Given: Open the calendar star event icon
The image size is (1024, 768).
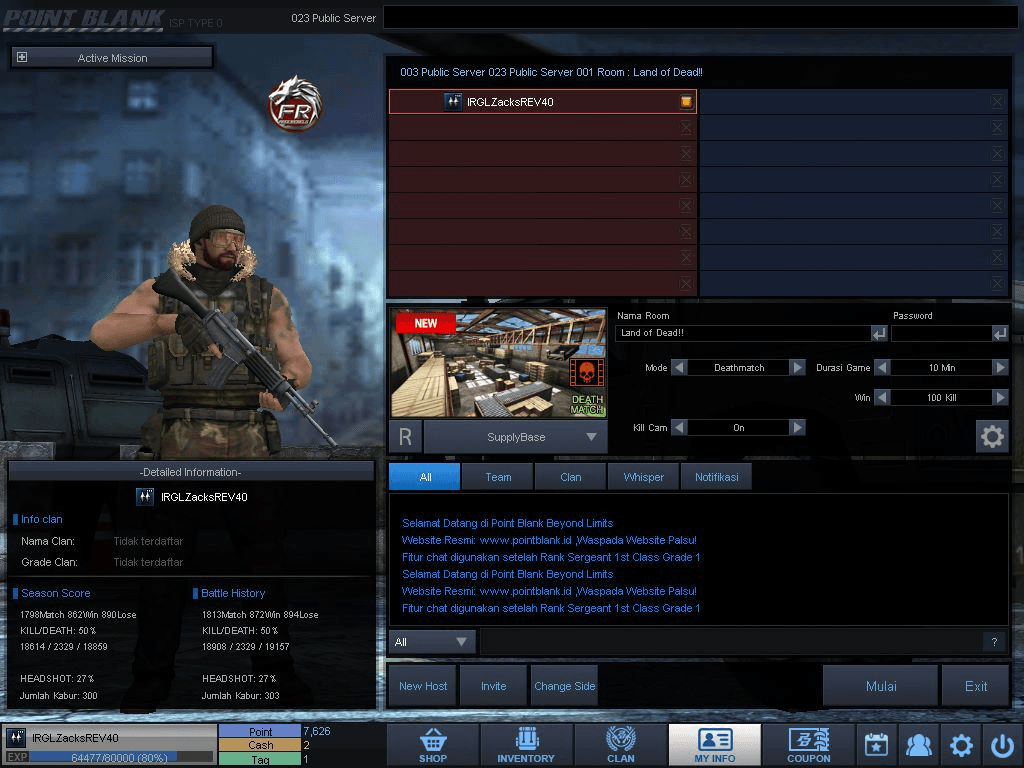Looking at the screenshot, I should pyautogui.click(x=876, y=744).
